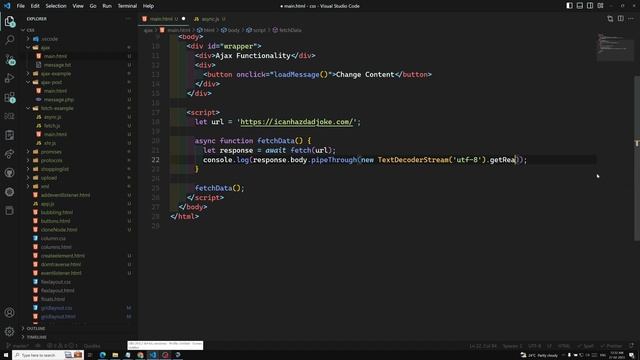Open the Manage gear icon

point(9,331)
